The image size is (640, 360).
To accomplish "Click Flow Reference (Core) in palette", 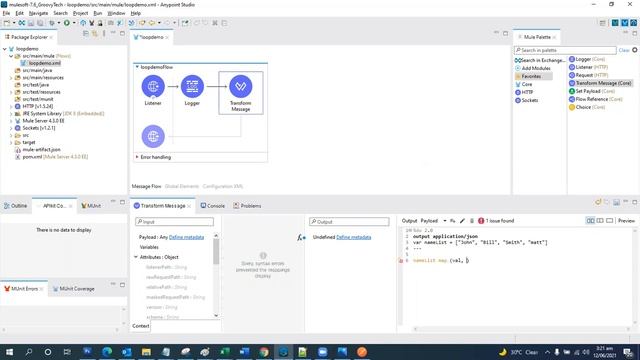I will pyautogui.click(x=596, y=99).
